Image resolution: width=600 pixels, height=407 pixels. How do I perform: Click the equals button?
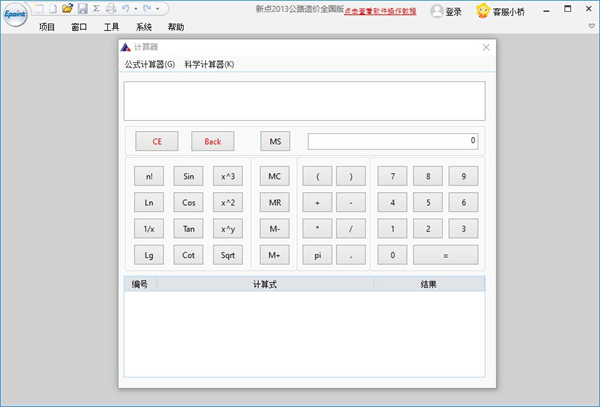(x=445, y=255)
